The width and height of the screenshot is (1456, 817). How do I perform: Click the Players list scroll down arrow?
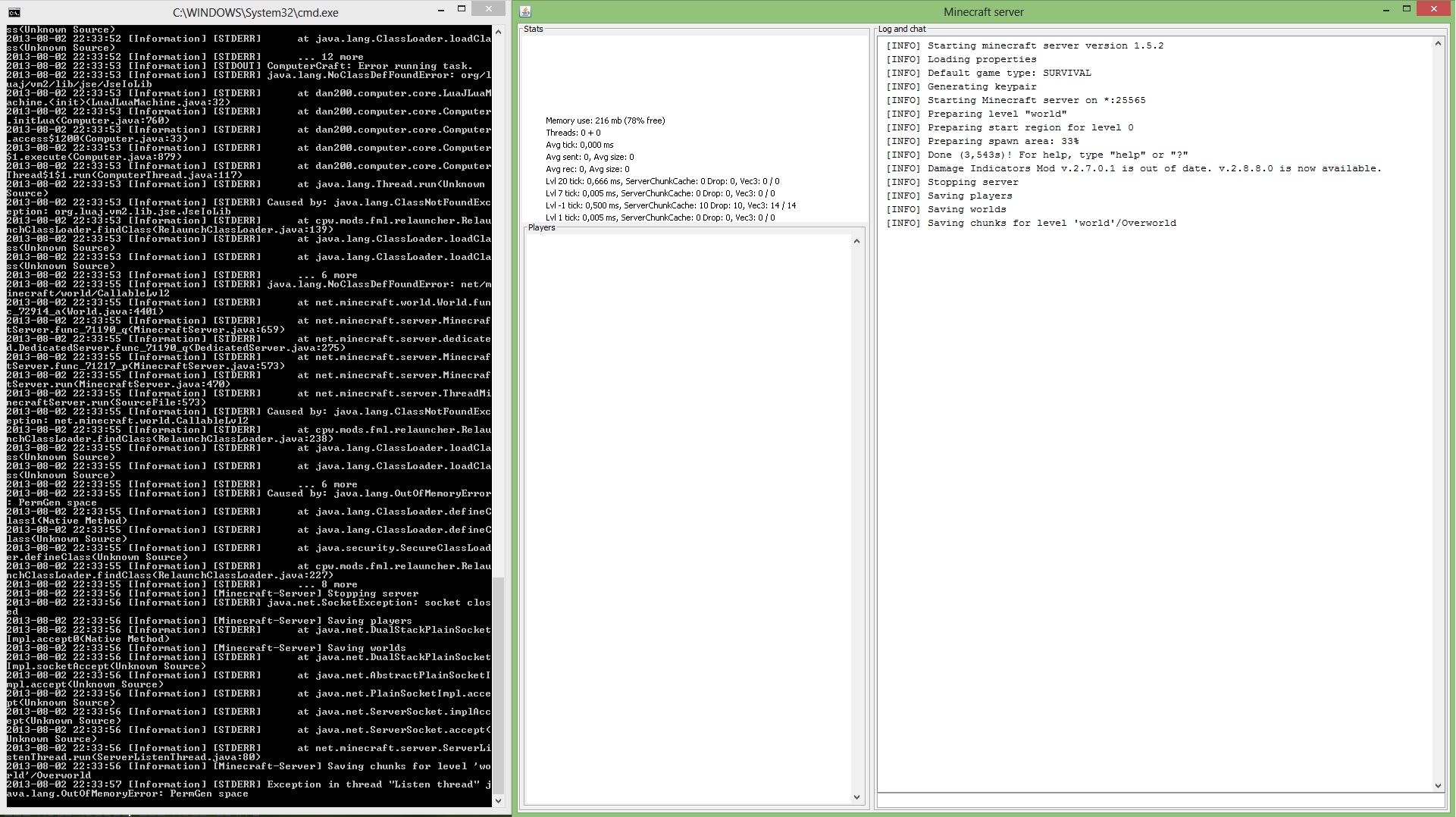(857, 797)
